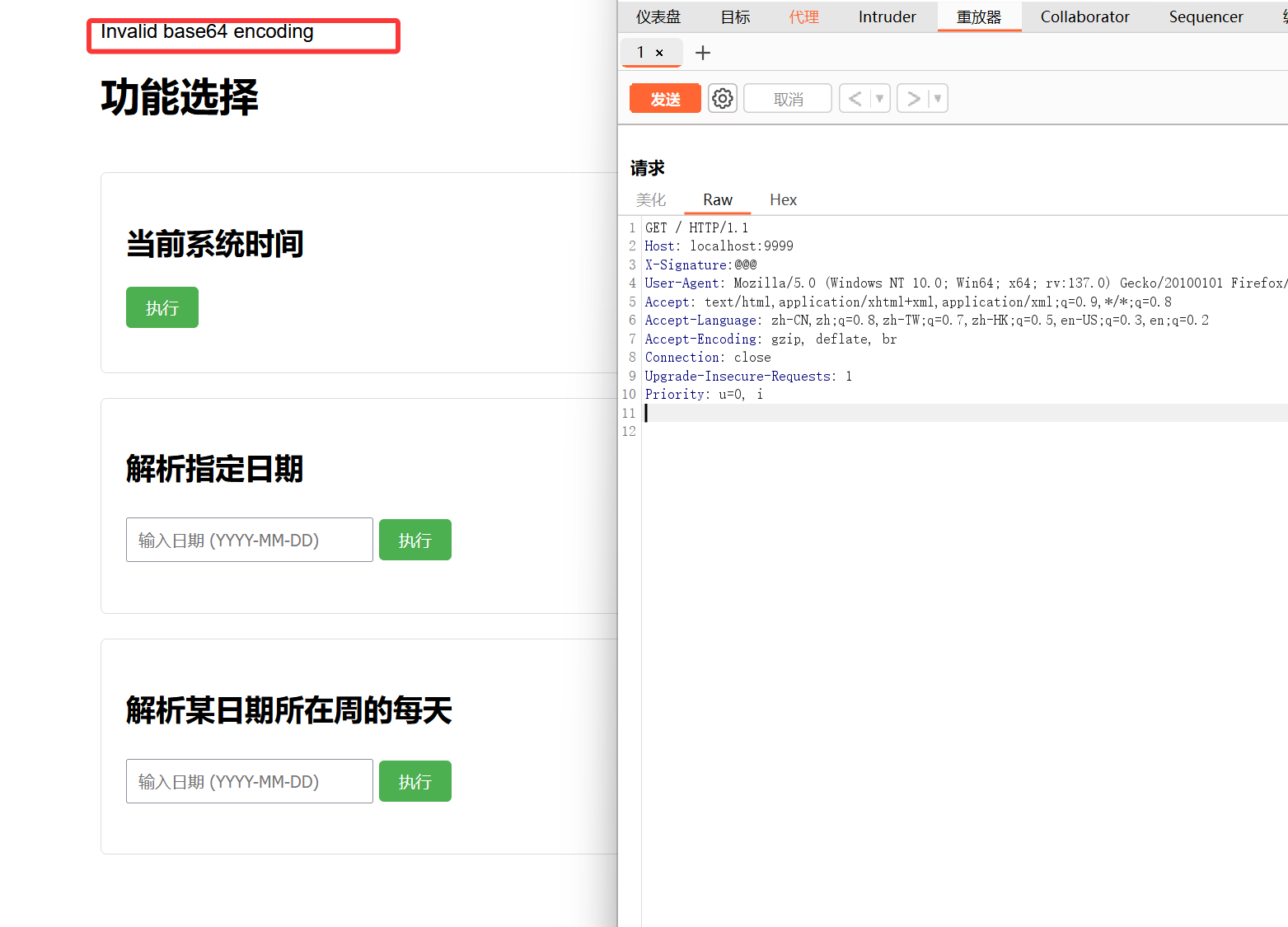Click the orange 发送 send button

click(x=665, y=99)
